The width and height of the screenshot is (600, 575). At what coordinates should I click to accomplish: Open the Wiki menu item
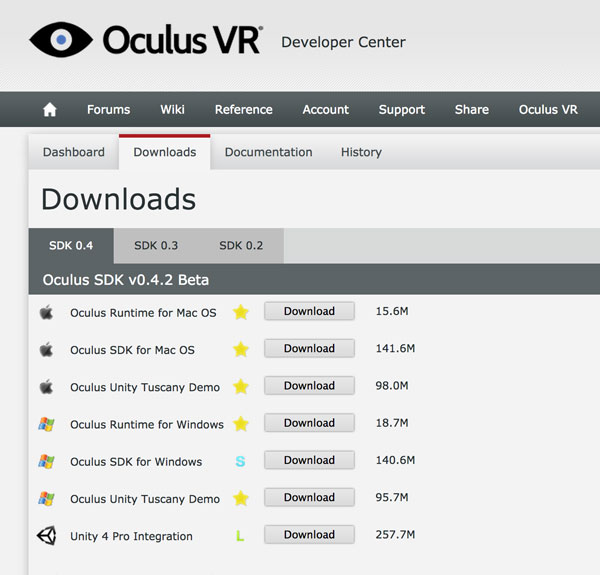[x=172, y=109]
